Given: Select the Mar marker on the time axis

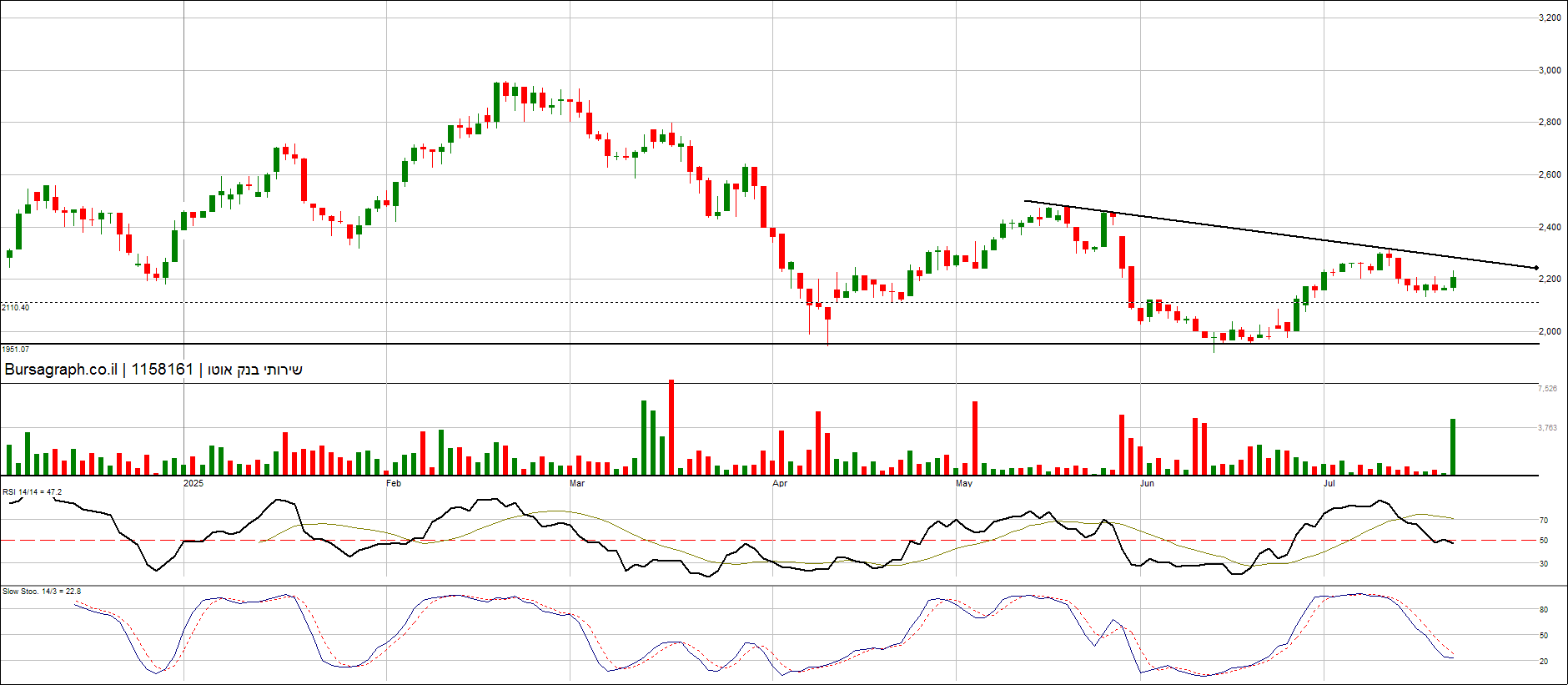Looking at the screenshot, I should point(577,483).
